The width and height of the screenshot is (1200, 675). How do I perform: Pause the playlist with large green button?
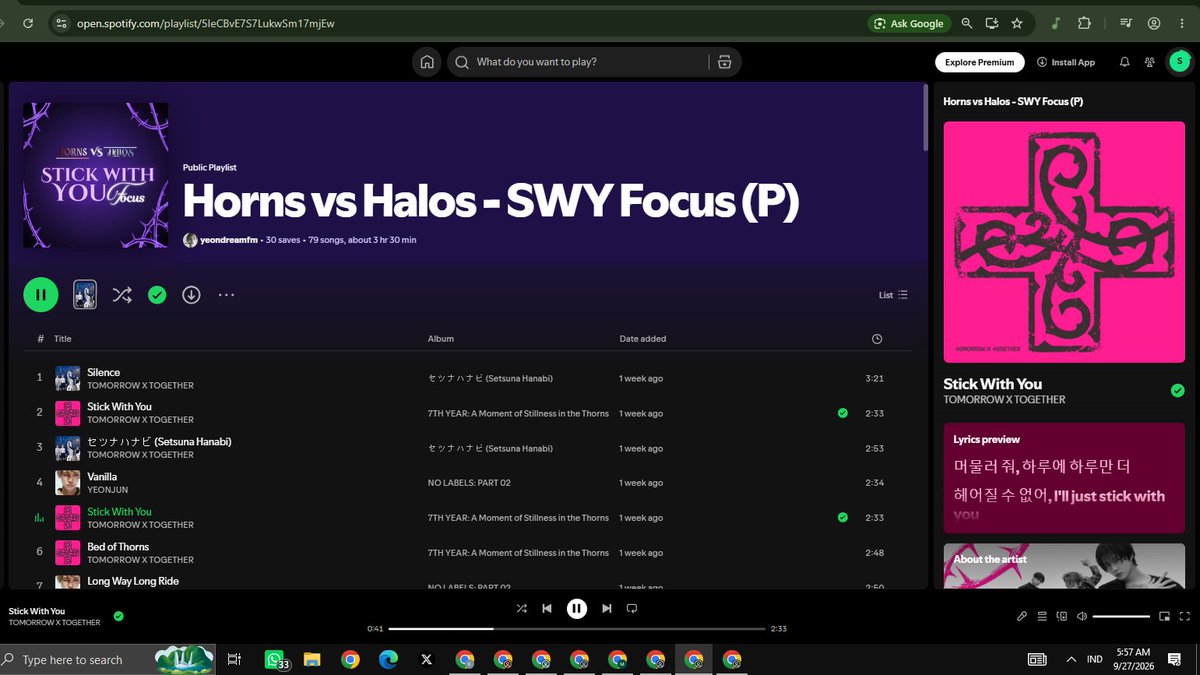pos(41,295)
